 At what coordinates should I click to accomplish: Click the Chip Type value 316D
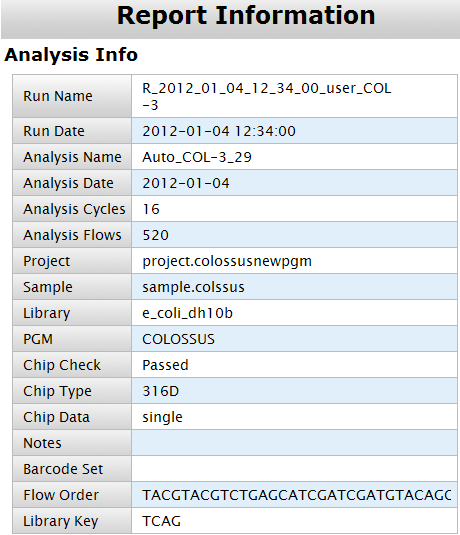coord(160,391)
